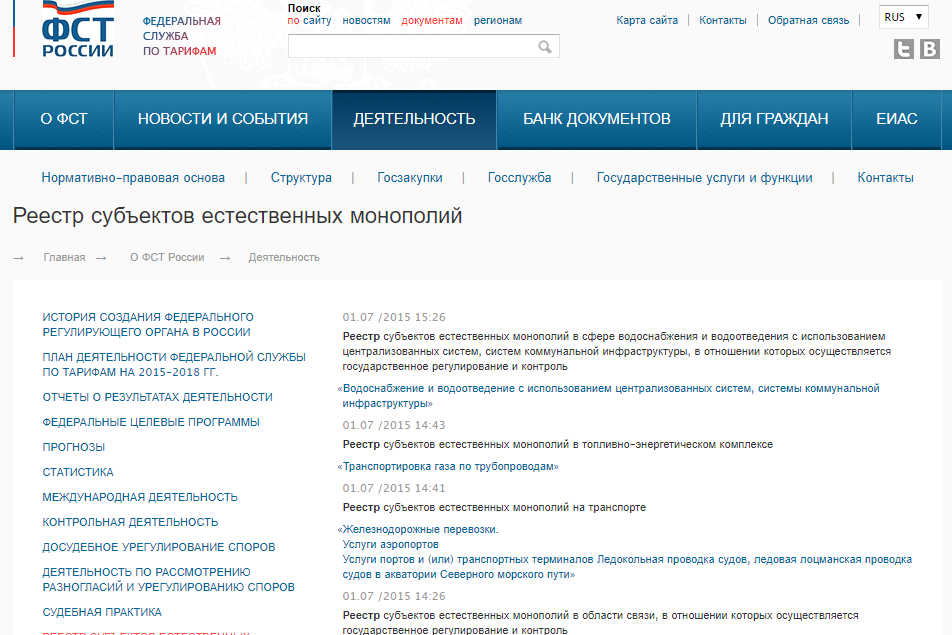The image size is (952, 635).
Task: Open the Twitter icon in the header
Action: tap(903, 47)
